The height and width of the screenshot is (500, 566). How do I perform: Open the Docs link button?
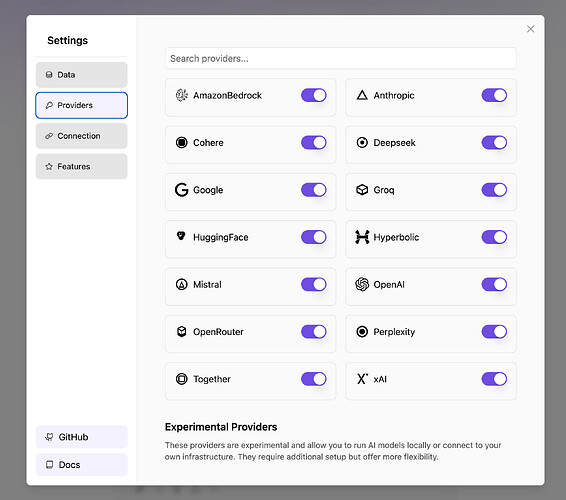[82, 465]
